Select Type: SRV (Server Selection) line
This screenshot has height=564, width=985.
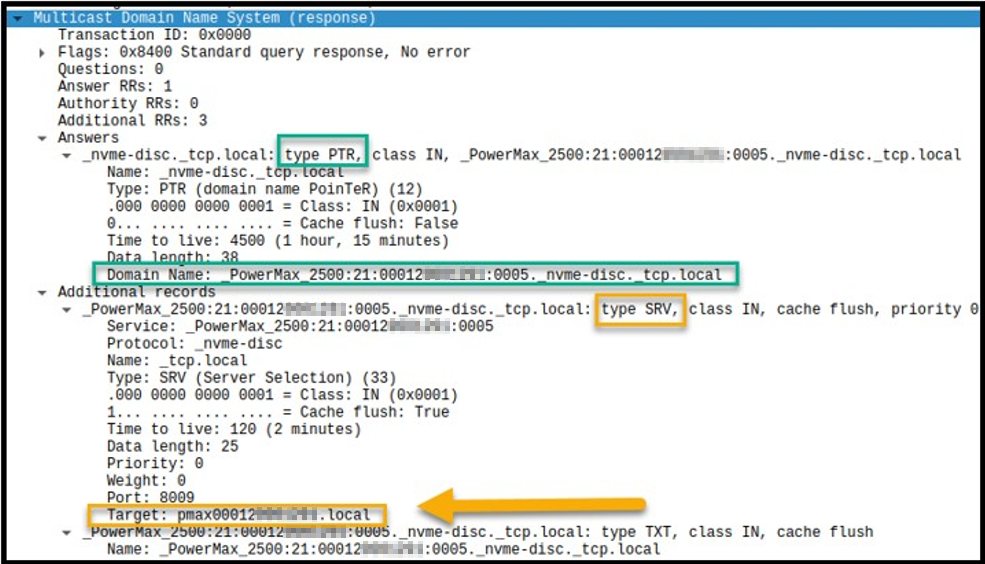(251, 377)
